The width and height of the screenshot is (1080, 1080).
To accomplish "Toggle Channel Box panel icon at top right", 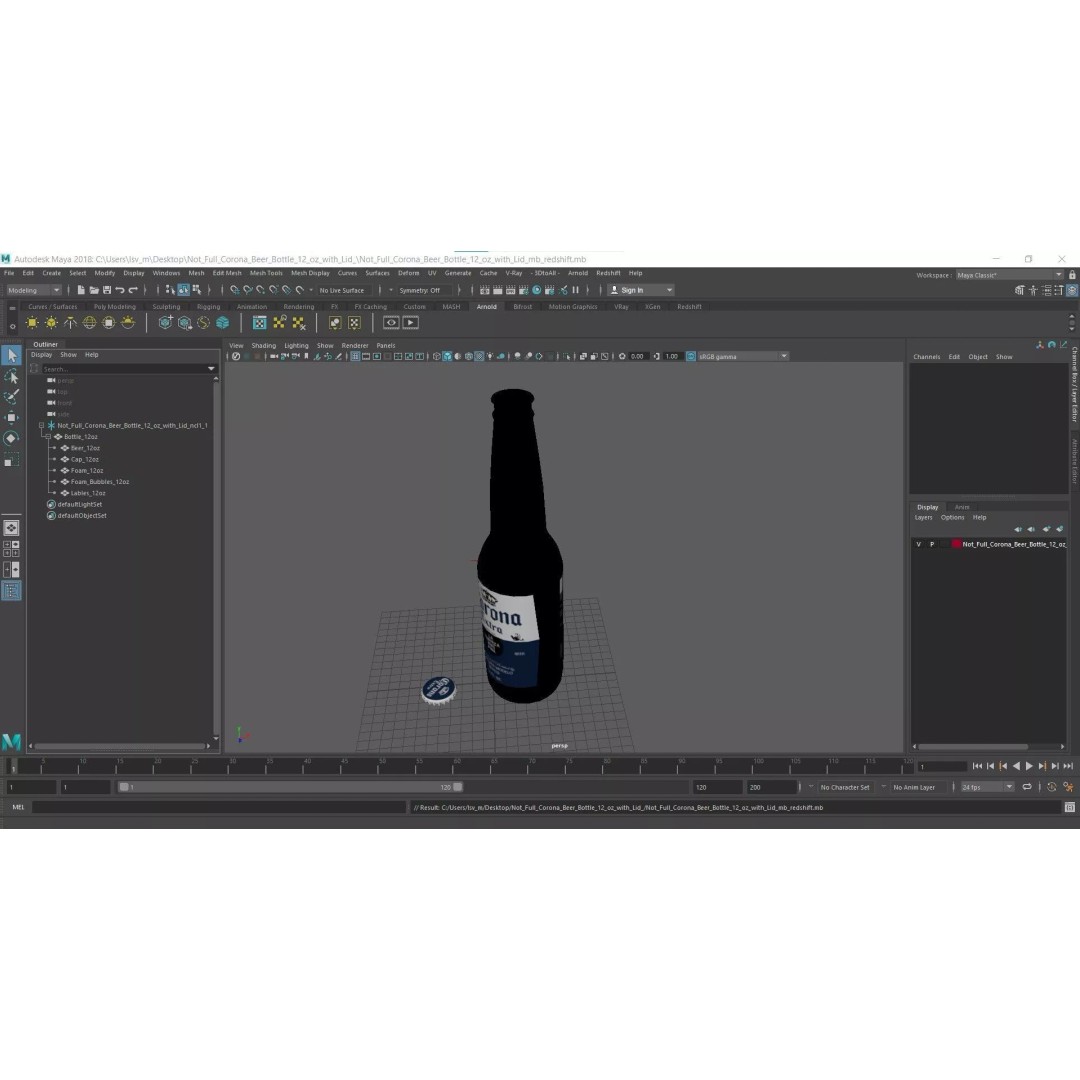I will coord(1072,291).
